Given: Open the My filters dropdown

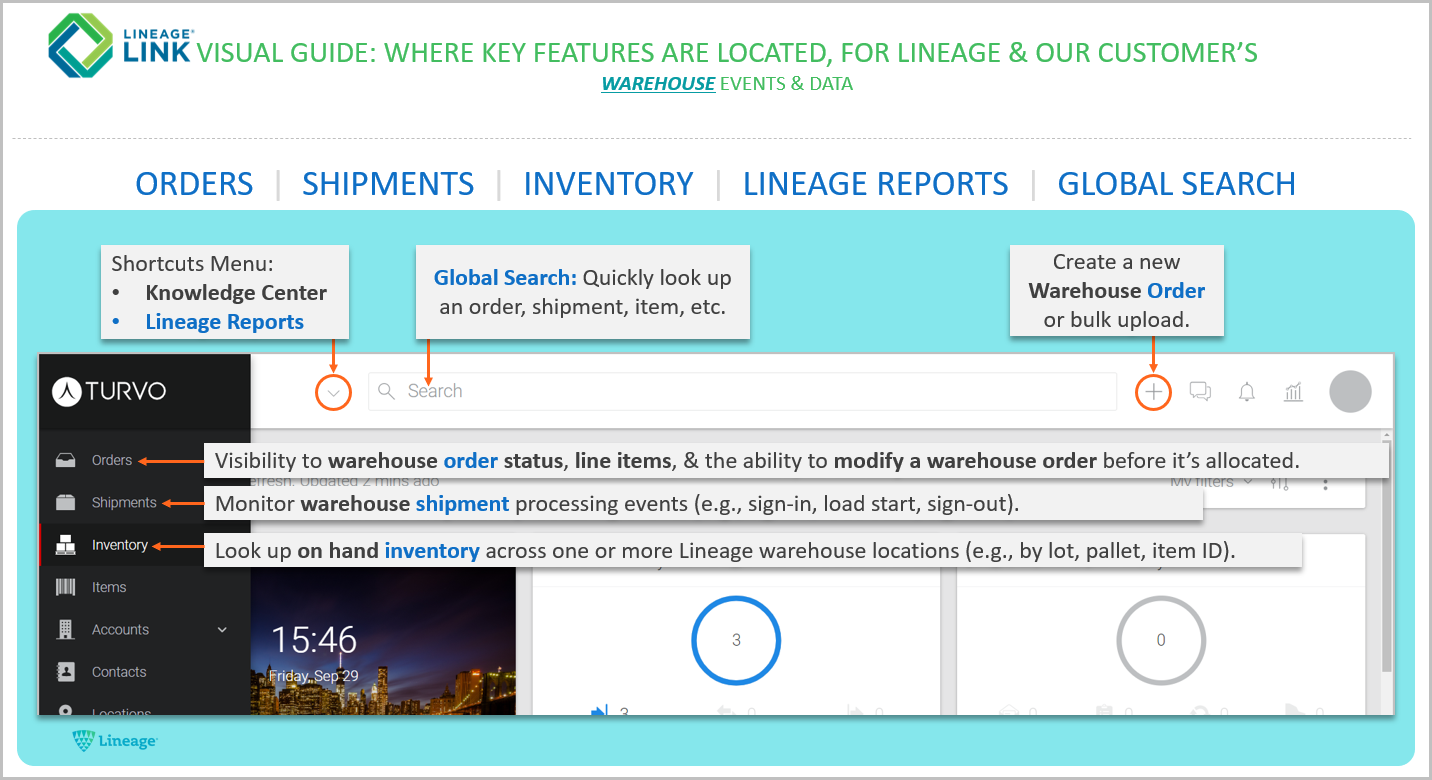Looking at the screenshot, I should 1213,483.
